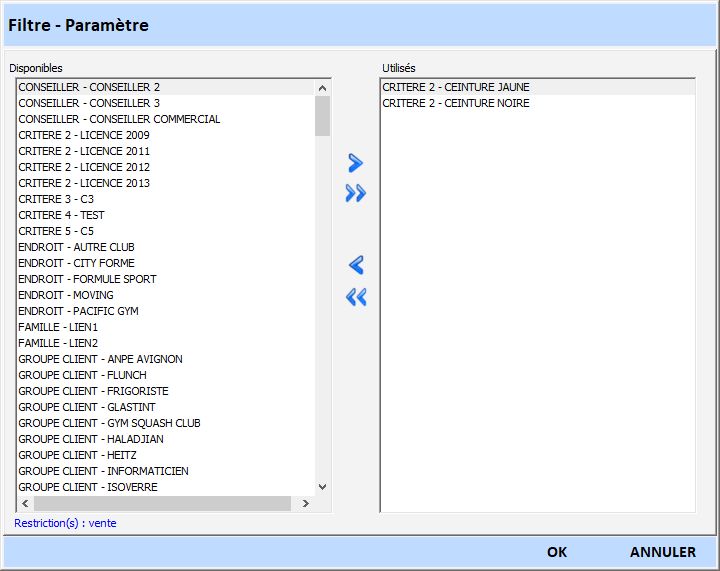Viewport: 720px width, 571px height.
Task: Click the Restriction(s) : vente text
Action: click(65, 523)
